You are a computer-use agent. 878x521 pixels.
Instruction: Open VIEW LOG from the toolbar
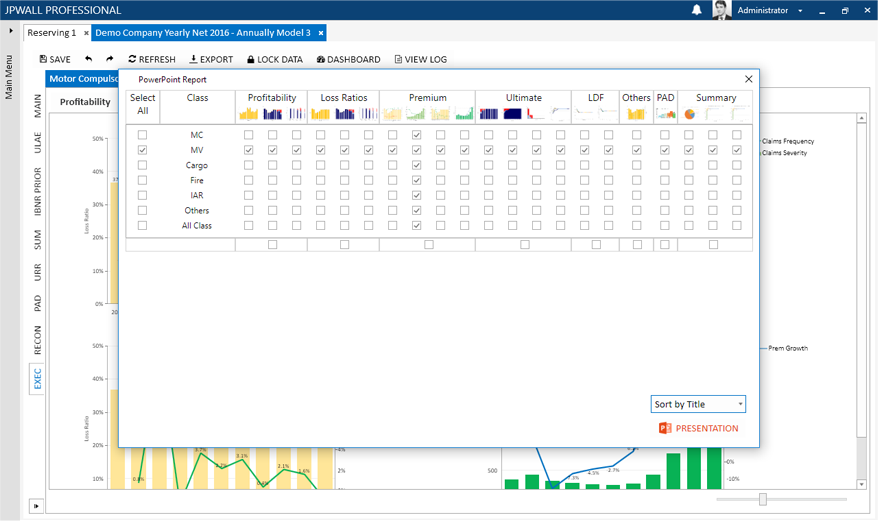click(421, 59)
